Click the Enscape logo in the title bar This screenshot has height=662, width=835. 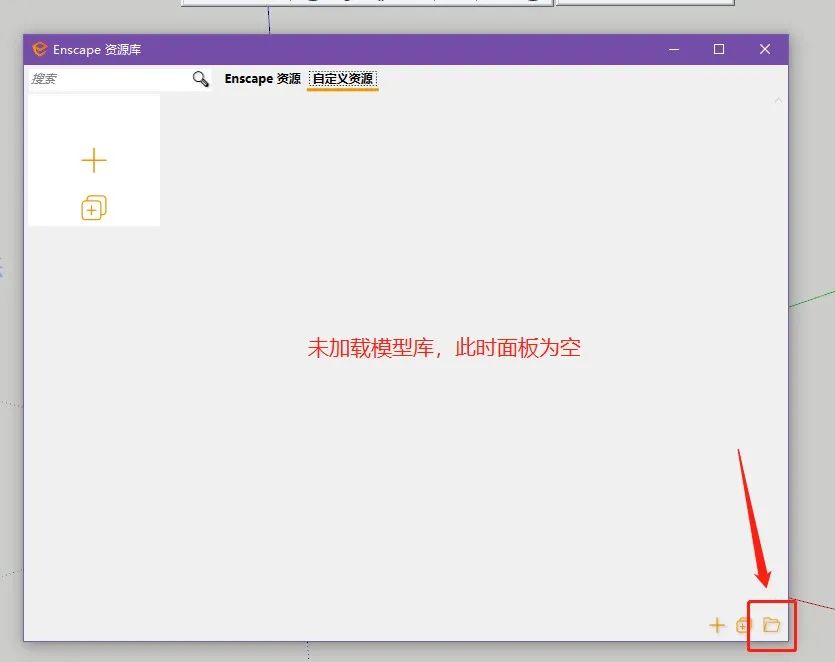coord(39,49)
